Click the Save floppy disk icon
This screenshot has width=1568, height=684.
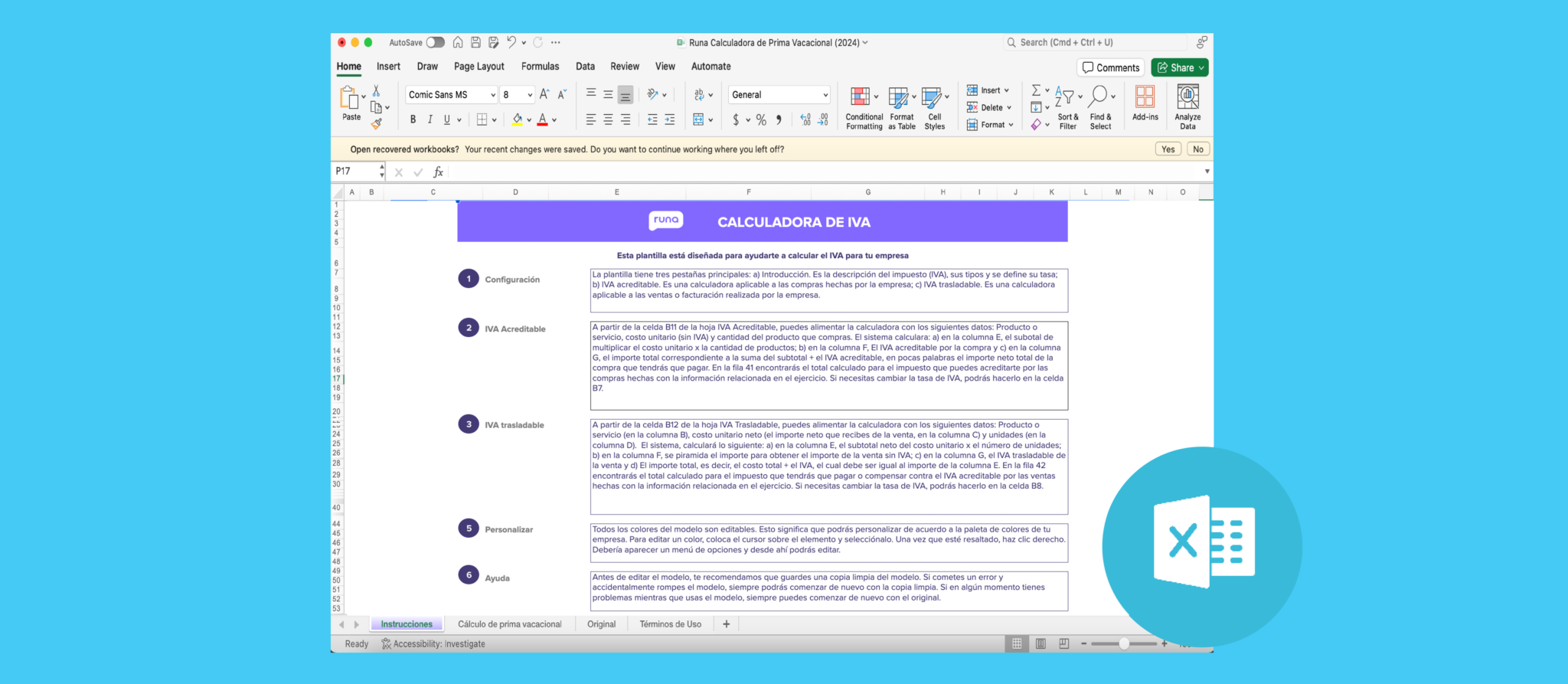(x=475, y=42)
